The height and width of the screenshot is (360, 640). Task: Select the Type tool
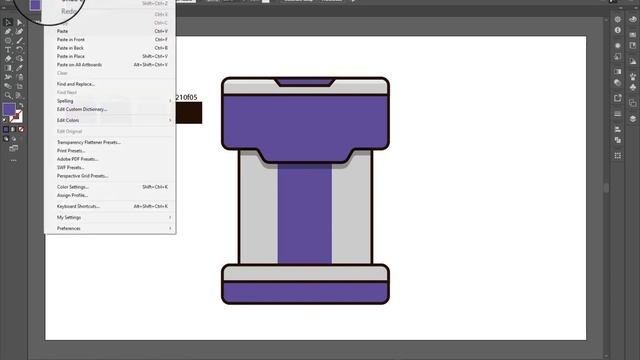[x=8, y=50]
